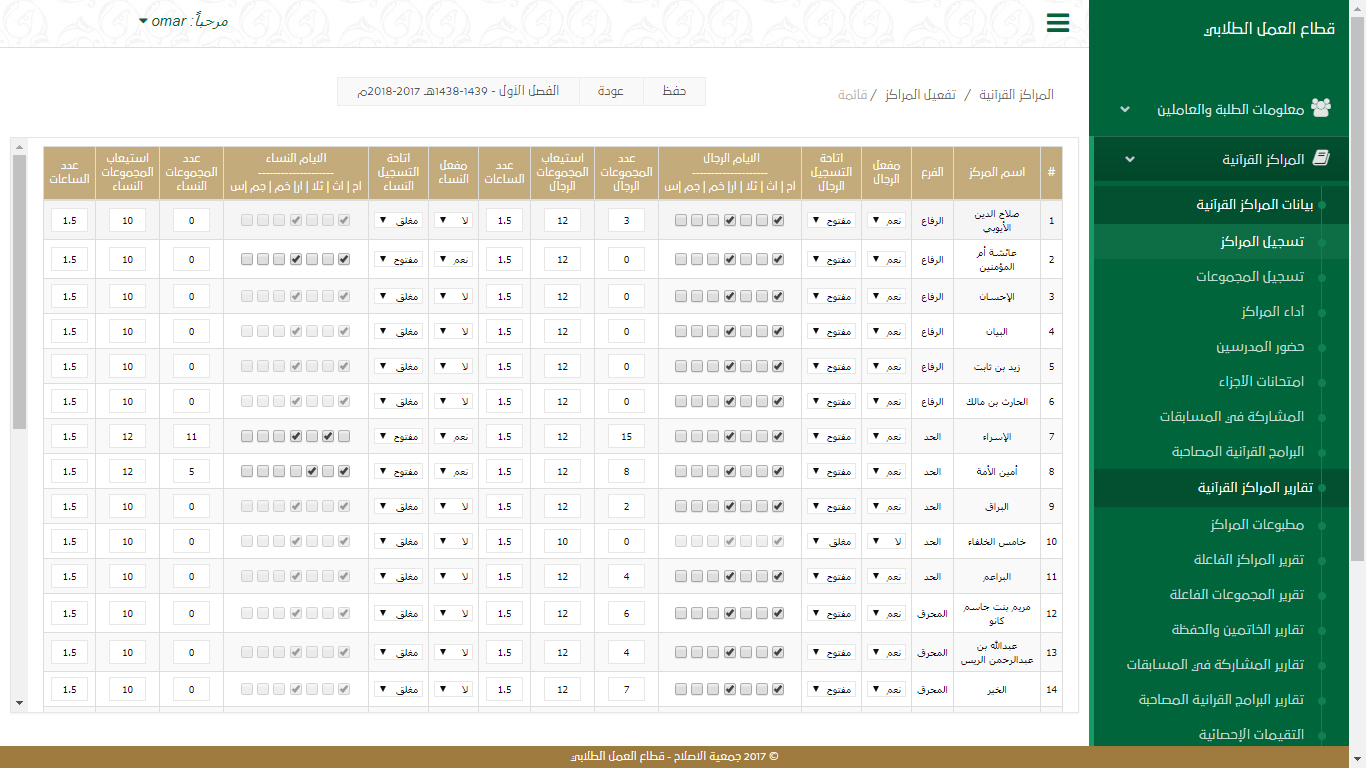
Task: Check Sunday (اح) women's day for الإسراء row
Action: pyautogui.click(x=344, y=437)
